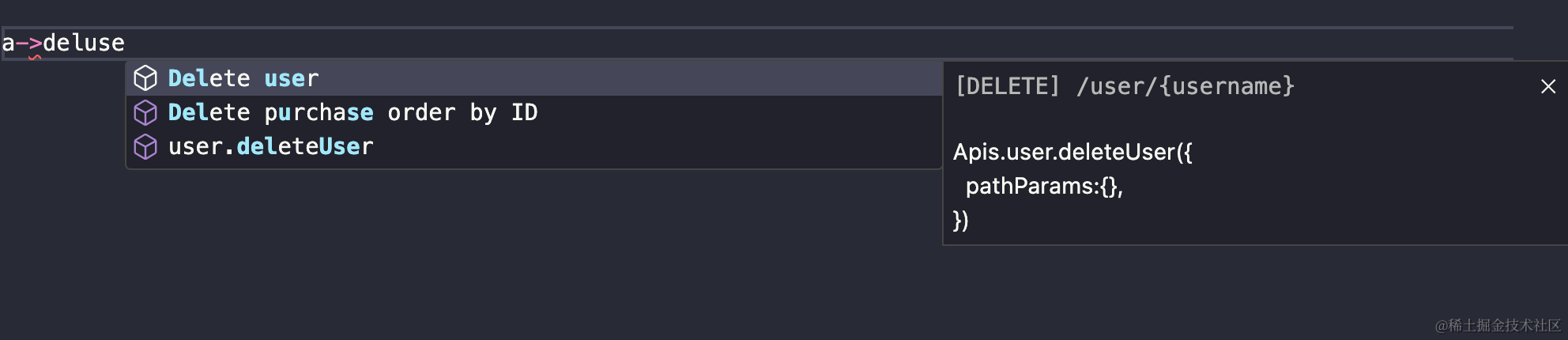Screen dimensions: 1568x340
Task: Click the "Apis.user.deleteUser({" code line
Action: (x=1072, y=152)
